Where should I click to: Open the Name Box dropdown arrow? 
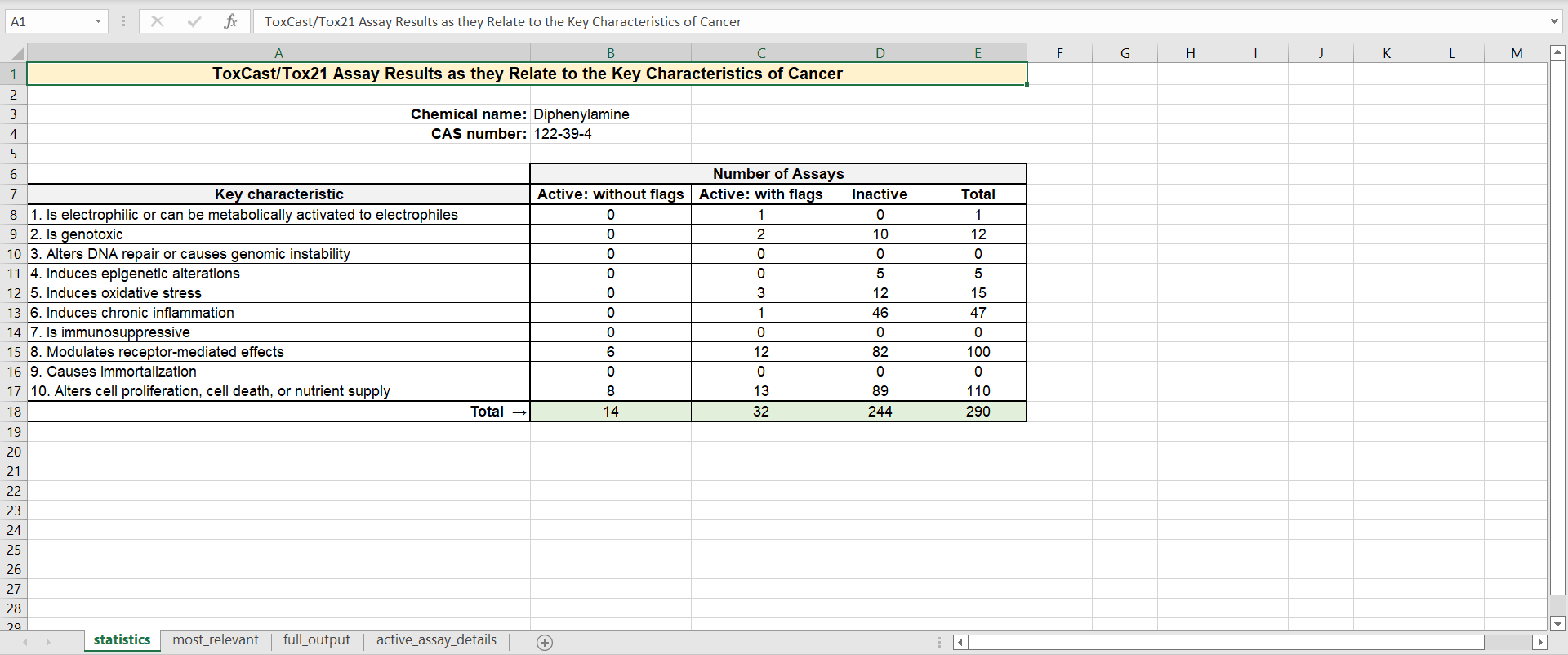(x=98, y=21)
